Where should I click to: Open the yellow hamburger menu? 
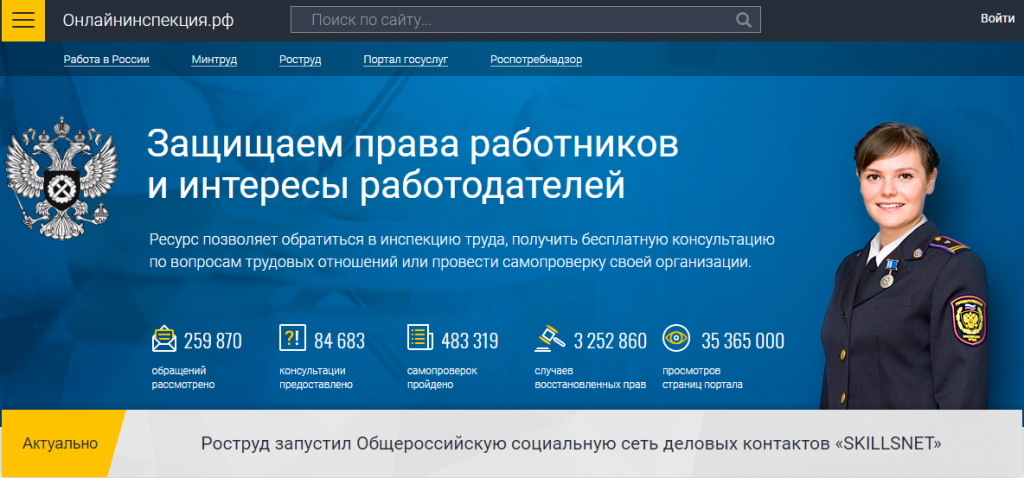pyautogui.click(x=23, y=20)
